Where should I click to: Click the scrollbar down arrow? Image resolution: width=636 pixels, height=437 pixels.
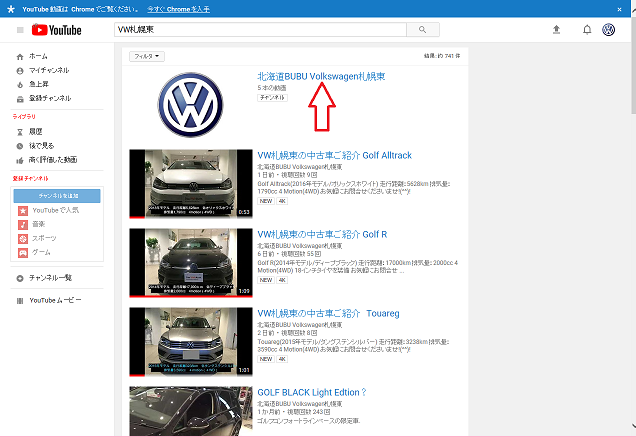pyautogui.click(x=633, y=426)
